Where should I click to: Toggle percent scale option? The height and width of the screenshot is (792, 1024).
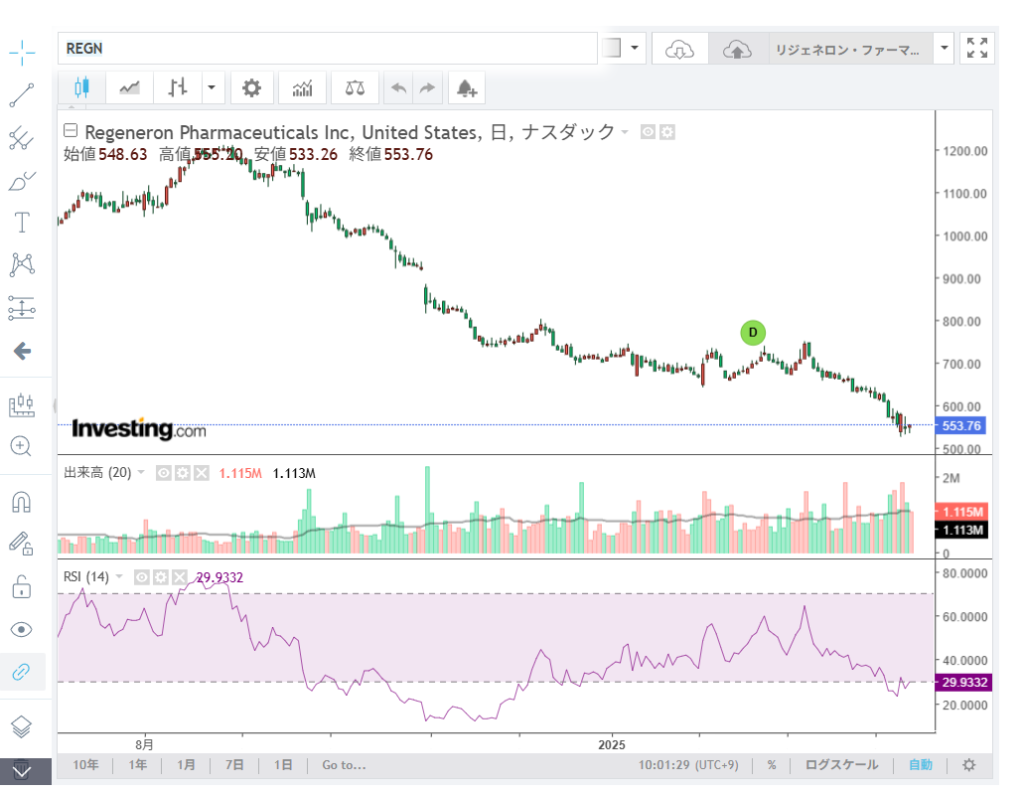pos(772,765)
